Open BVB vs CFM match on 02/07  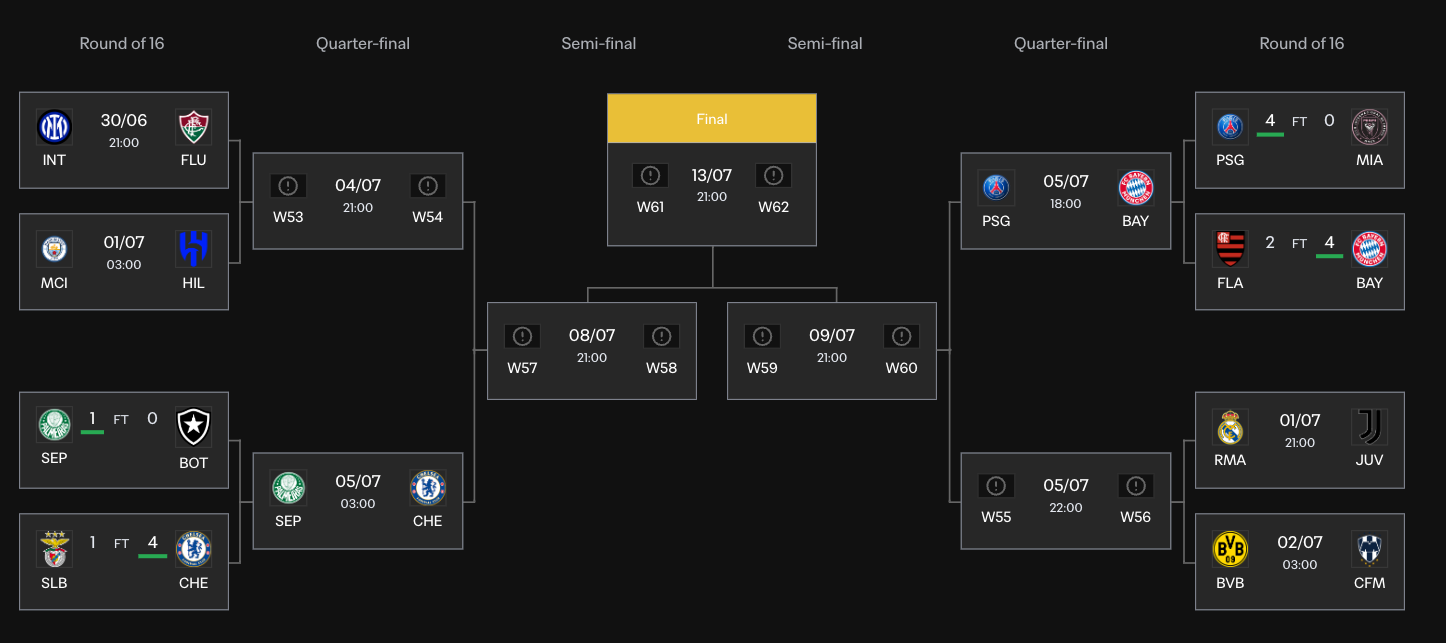[x=1300, y=562]
